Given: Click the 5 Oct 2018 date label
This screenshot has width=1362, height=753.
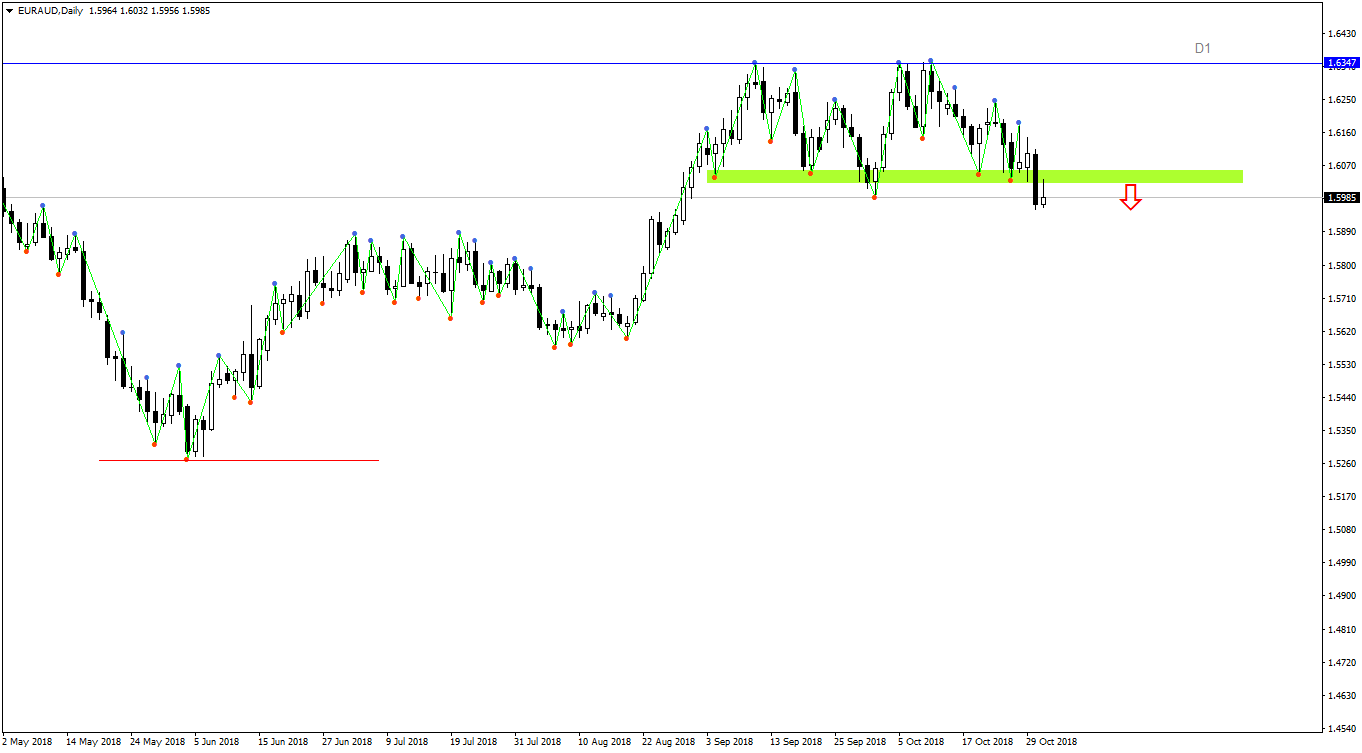Looking at the screenshot, I should pyautogui.click(x=921, y=742).
